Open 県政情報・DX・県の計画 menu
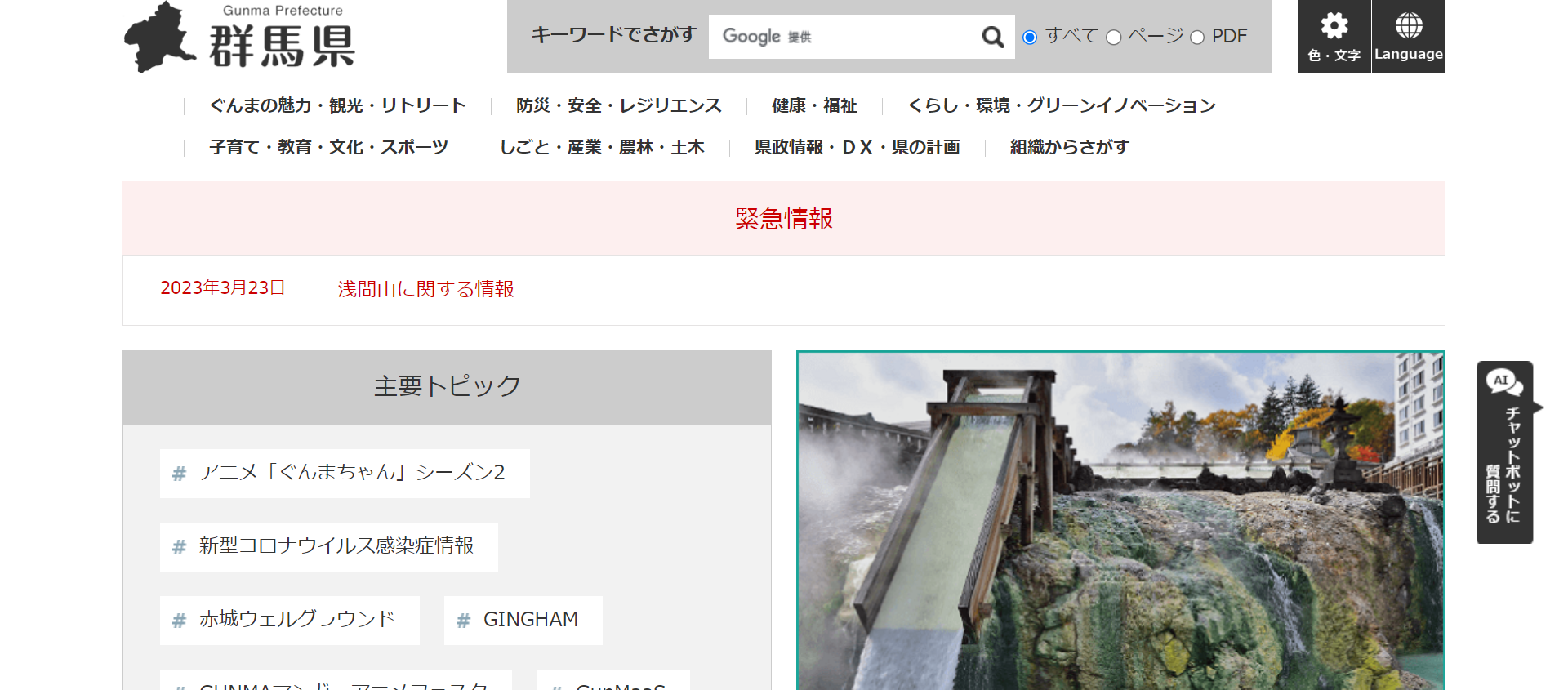The image size is (1568, 690). tap(857, 147)
